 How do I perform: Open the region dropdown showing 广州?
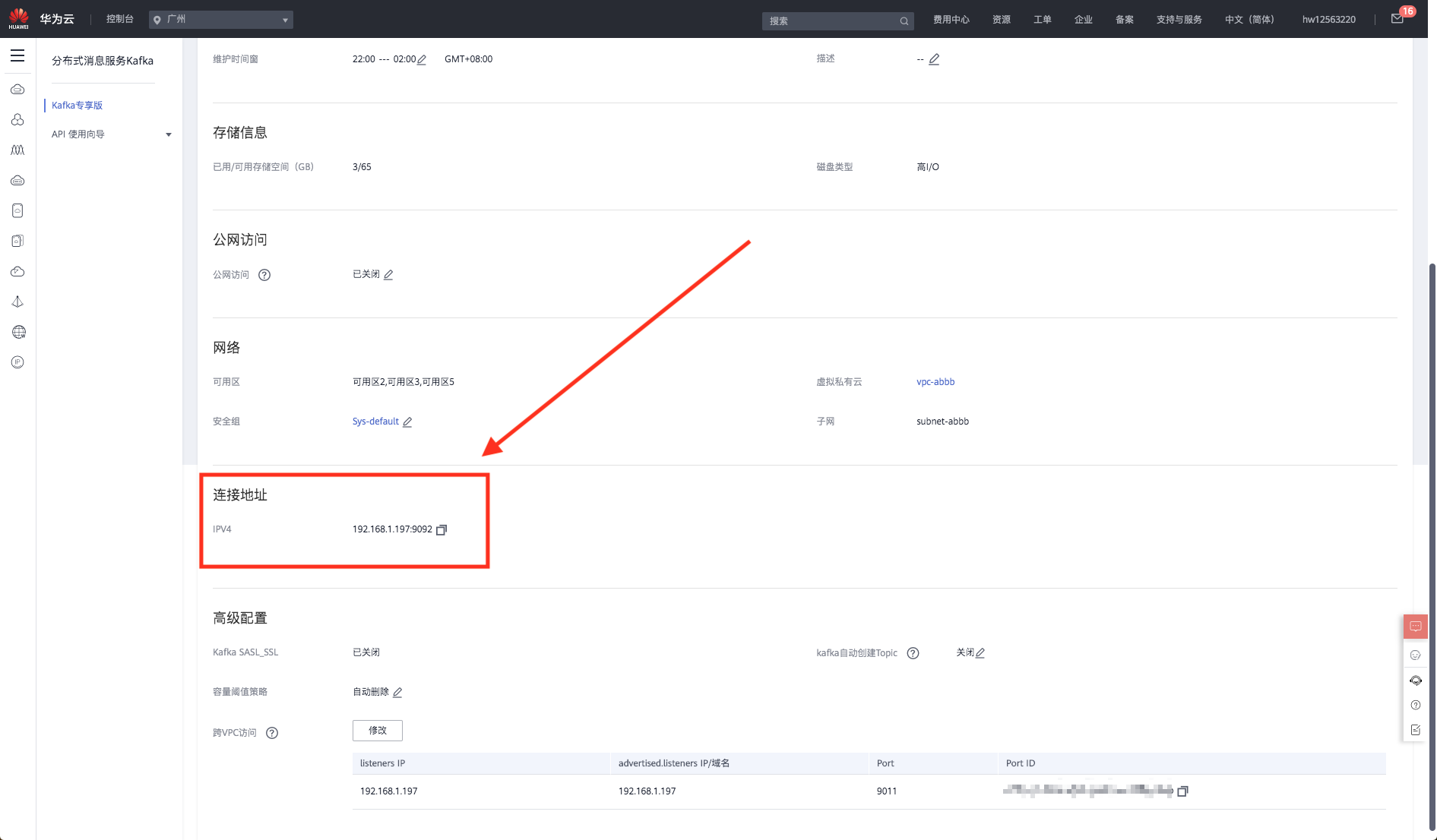(220, 20)
